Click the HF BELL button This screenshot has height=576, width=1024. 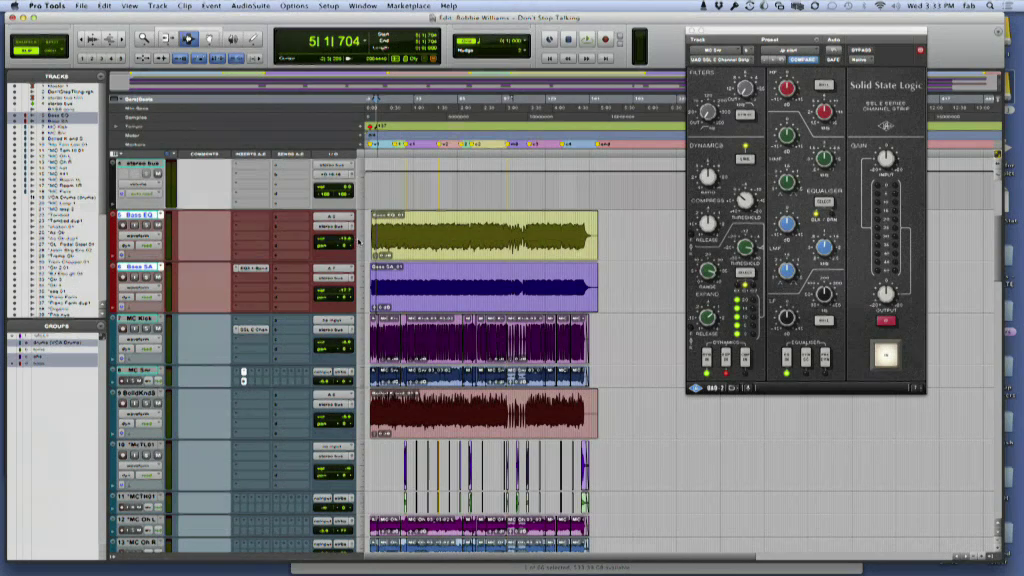coord(824,85)
